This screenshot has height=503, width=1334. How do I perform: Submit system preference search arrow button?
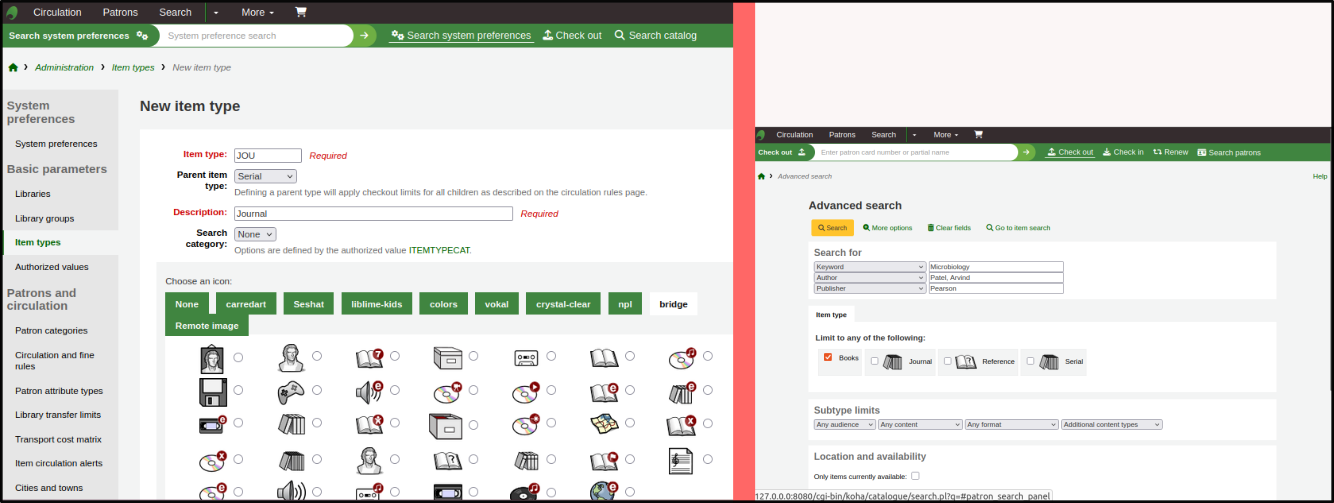click(x=365, y=35)
